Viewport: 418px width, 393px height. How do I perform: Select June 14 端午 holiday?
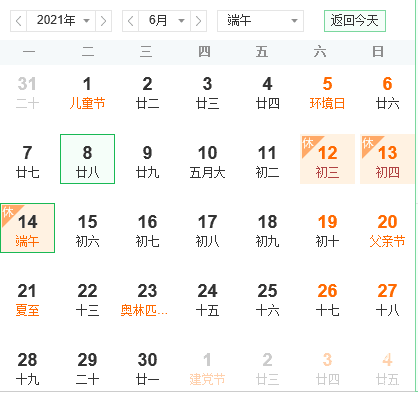27,228
